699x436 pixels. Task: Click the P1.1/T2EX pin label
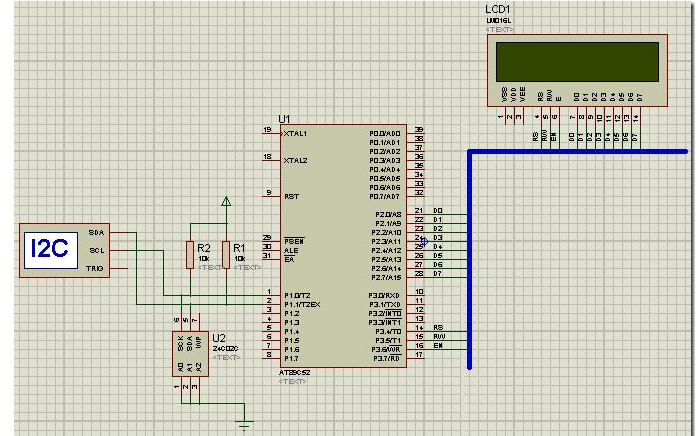[302, 304]
